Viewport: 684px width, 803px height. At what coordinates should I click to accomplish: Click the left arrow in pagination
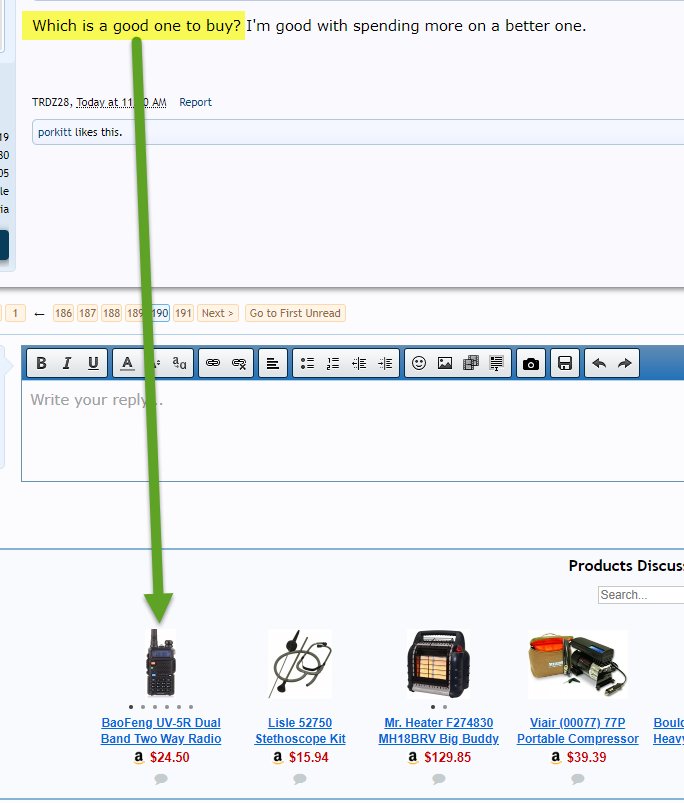tap(39, 313)
